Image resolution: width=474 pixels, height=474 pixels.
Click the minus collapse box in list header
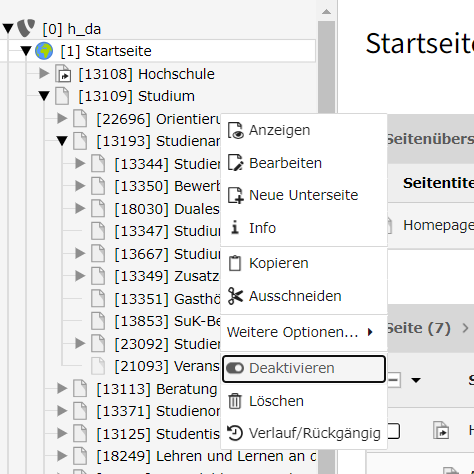[393, 380]
